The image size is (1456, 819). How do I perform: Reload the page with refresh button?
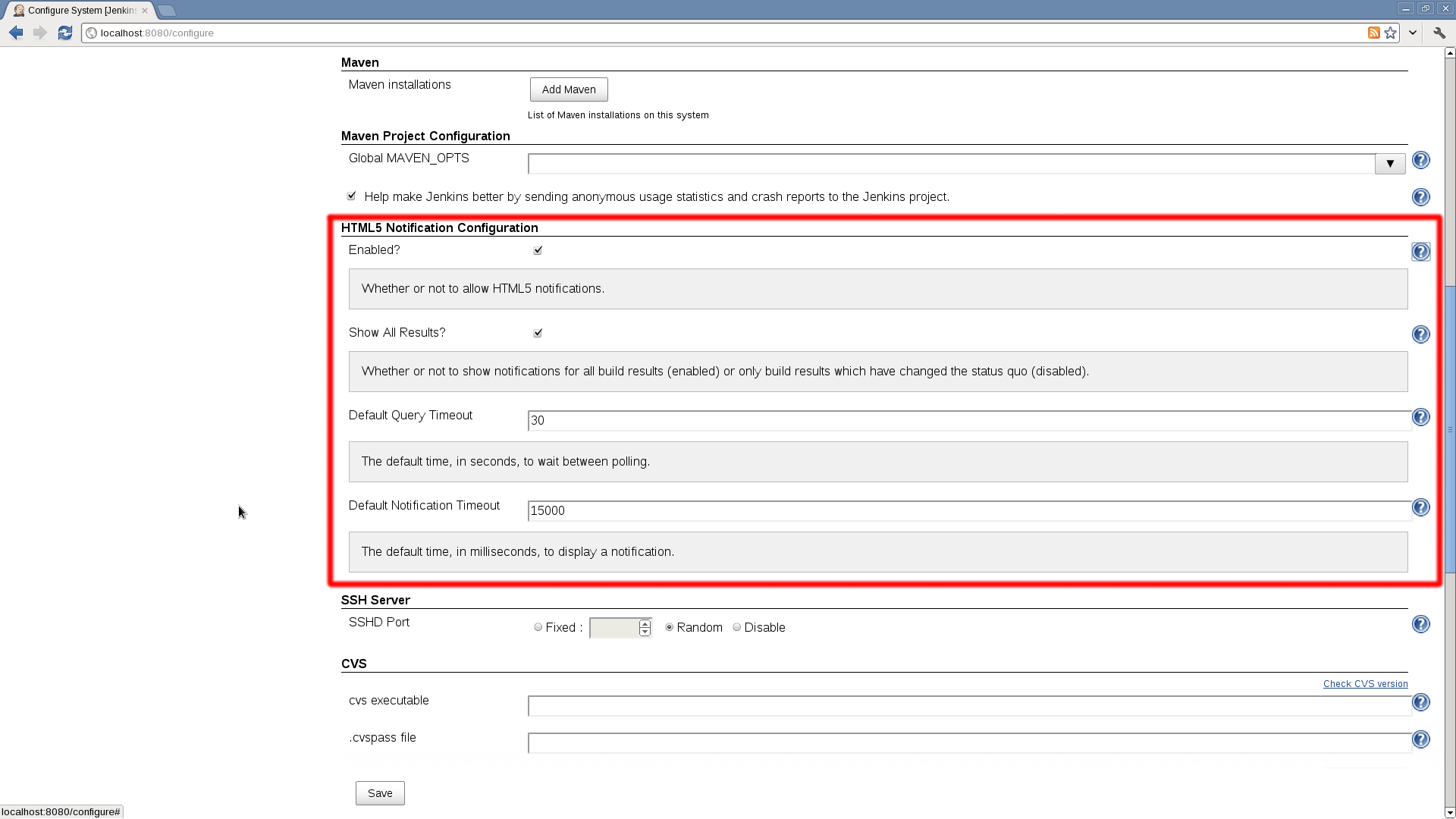[x=65, y=33]
